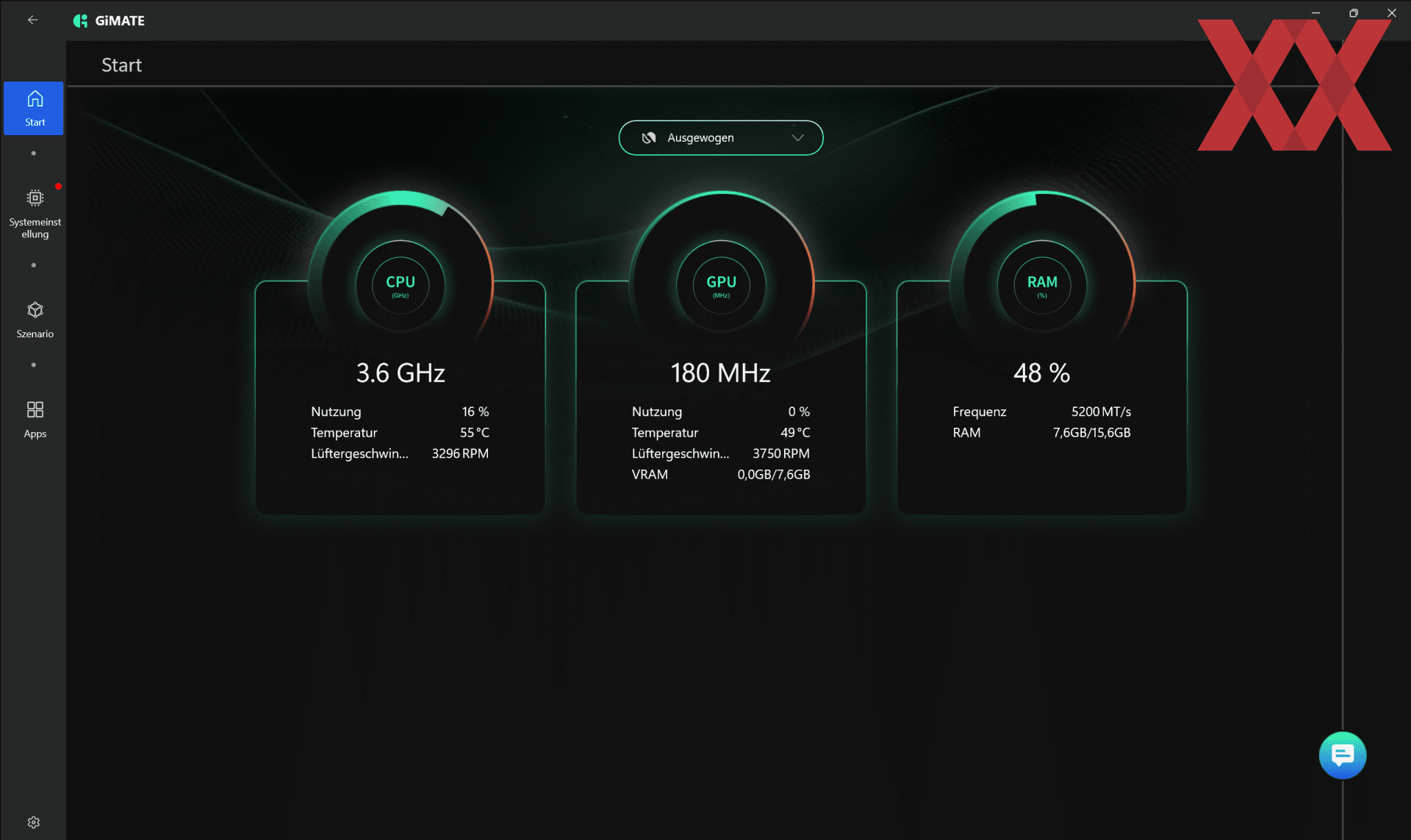Open Systemeinstellung chip icon

point(35,198)
